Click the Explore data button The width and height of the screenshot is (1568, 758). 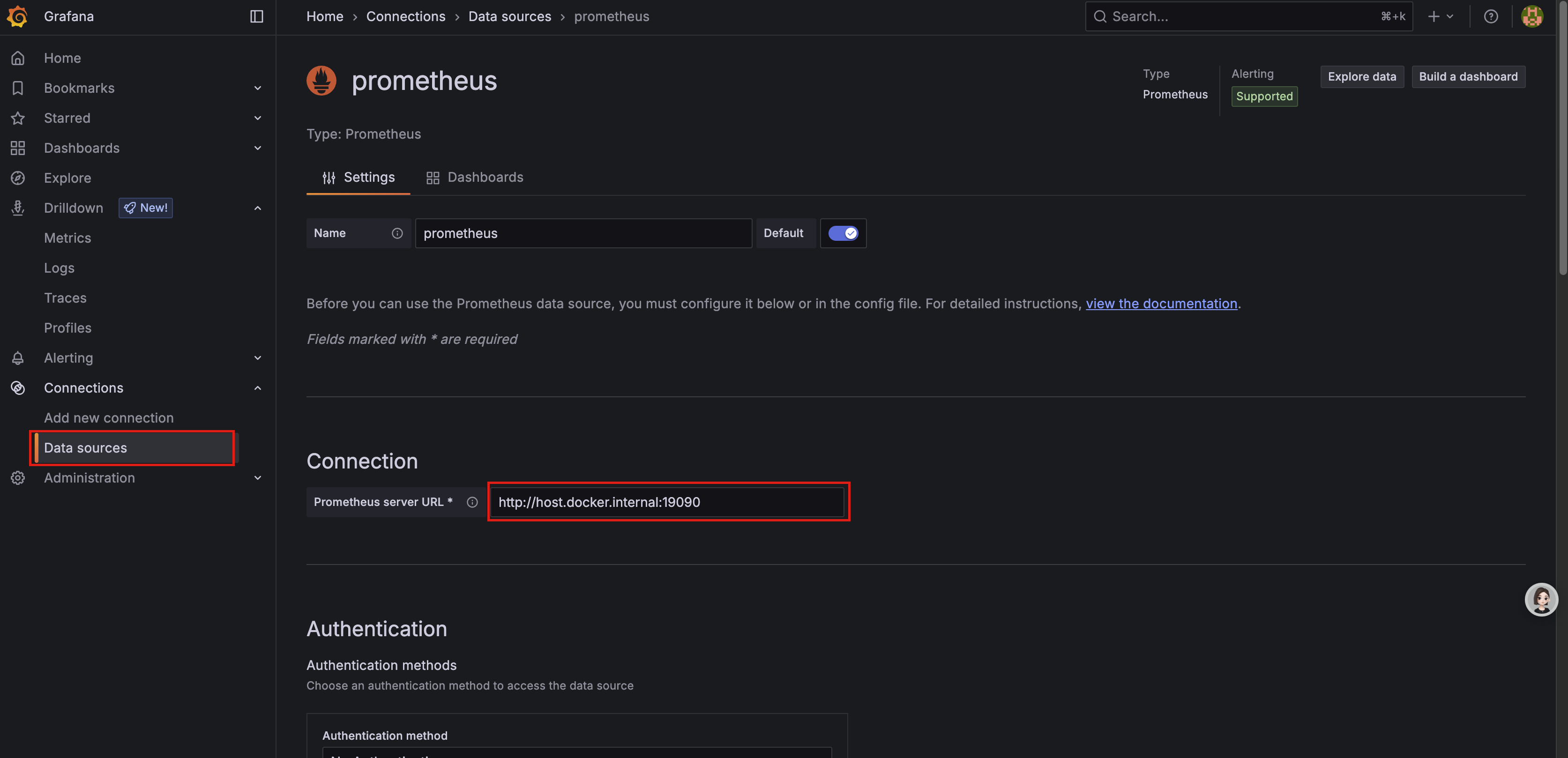point(1362,77)
